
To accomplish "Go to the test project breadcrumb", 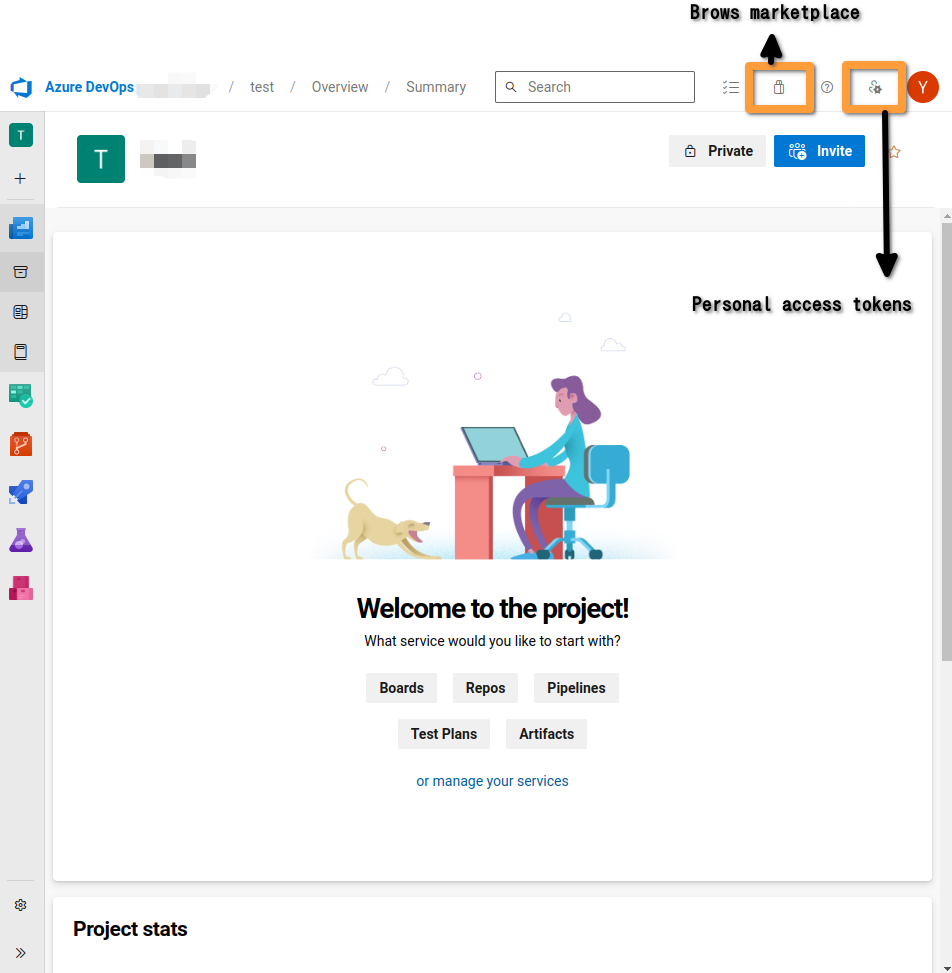I will click(x=262, y=87).
